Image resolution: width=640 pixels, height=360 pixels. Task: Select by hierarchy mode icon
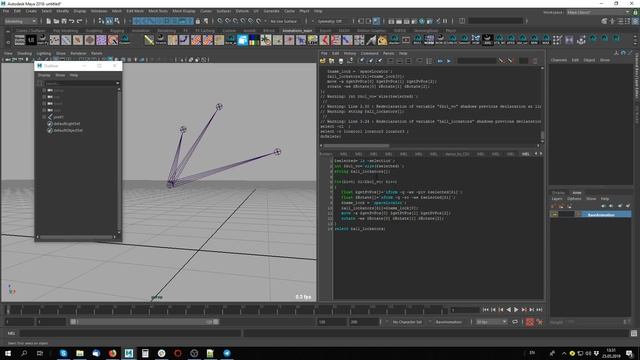101,21
